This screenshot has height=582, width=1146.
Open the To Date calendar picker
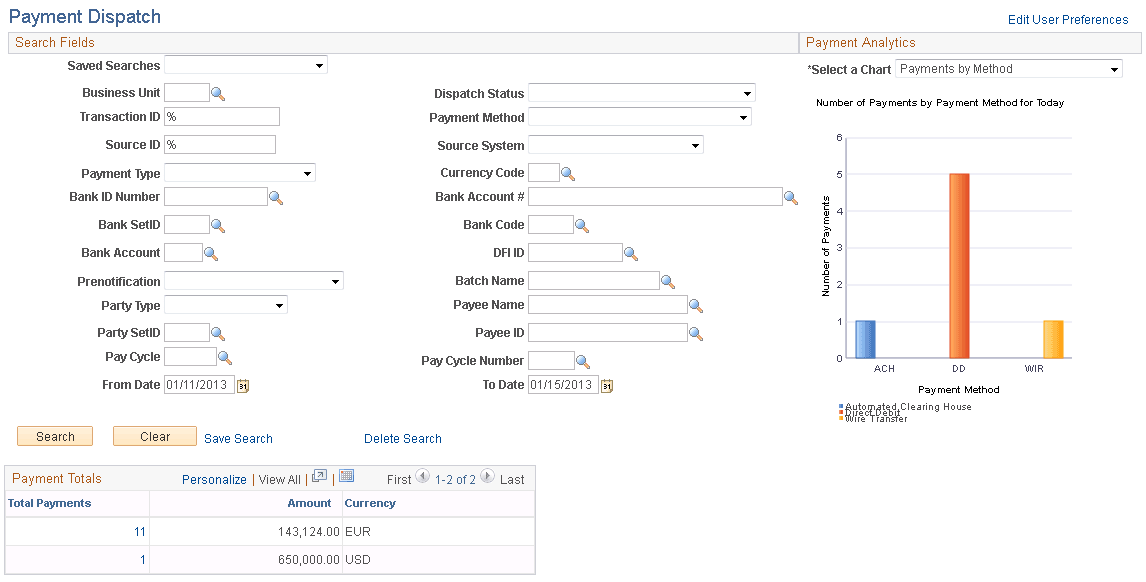coord(605,384)
